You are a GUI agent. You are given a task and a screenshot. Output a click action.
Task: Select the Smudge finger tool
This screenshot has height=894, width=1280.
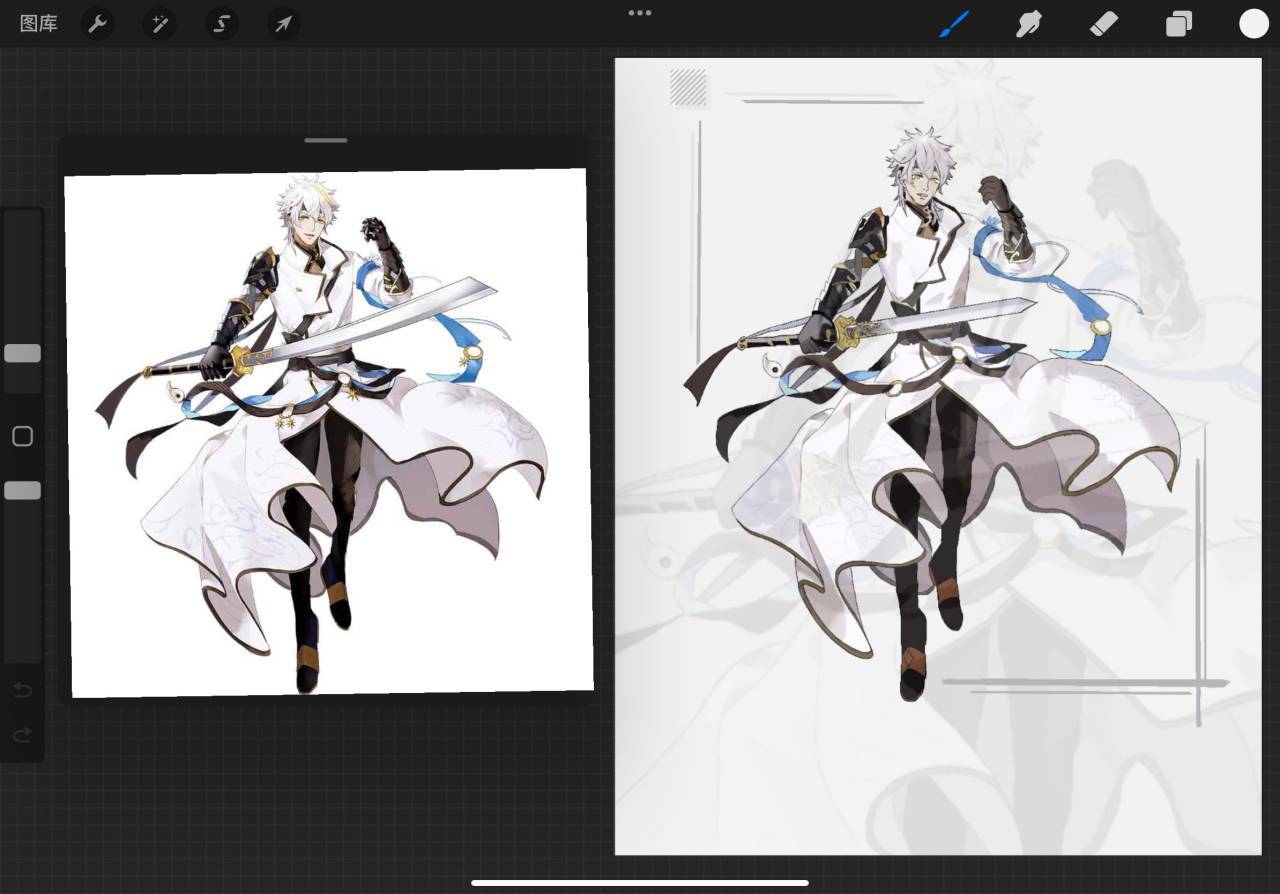(x=1029, y=24)
